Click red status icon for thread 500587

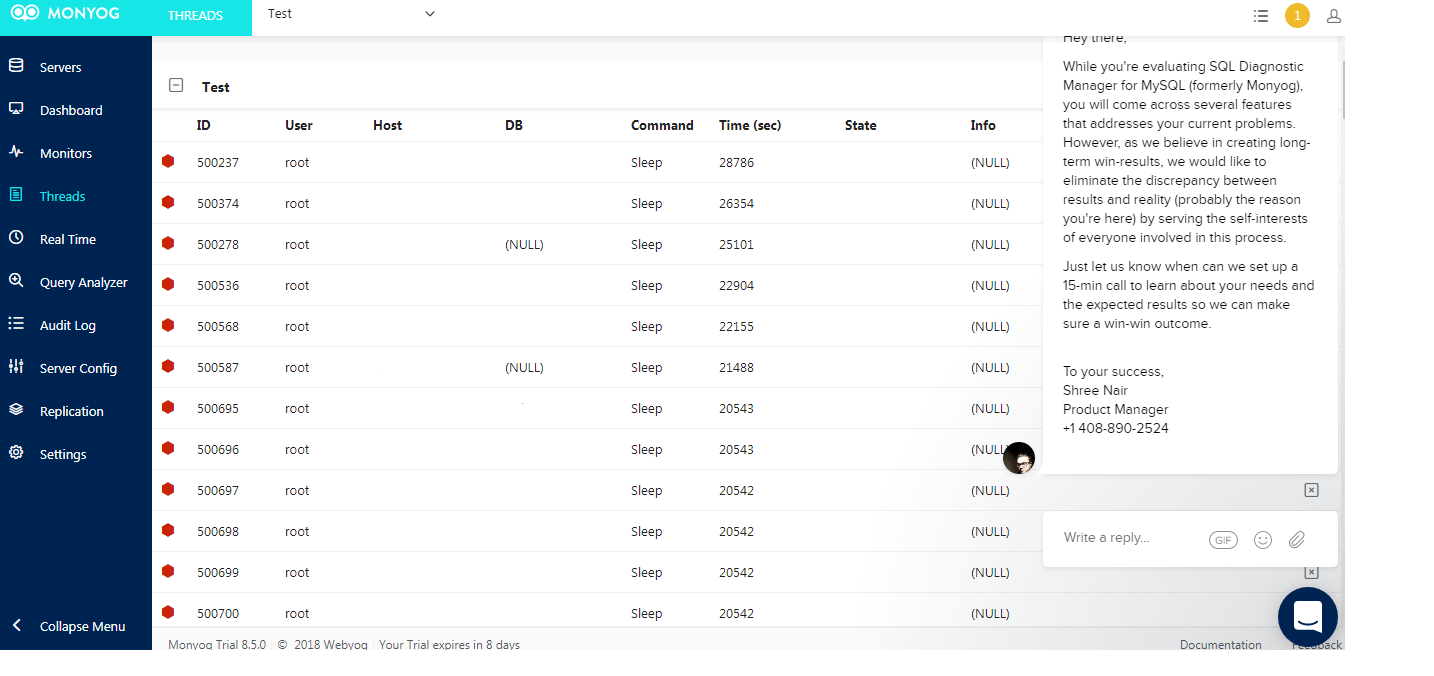168,366
